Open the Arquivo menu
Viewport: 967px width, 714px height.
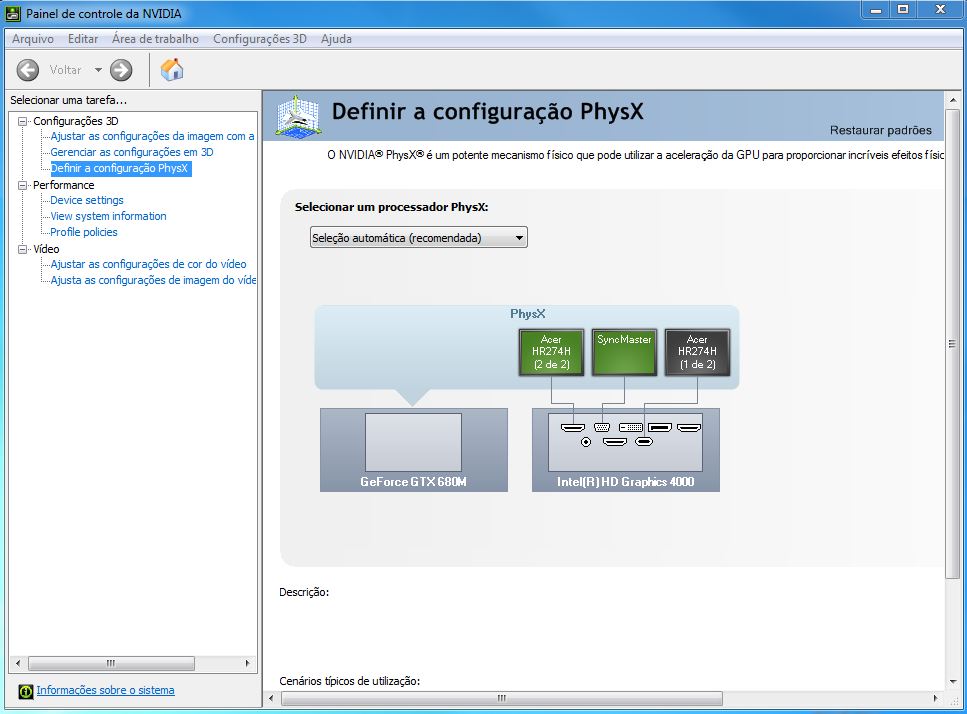(33, 39)
